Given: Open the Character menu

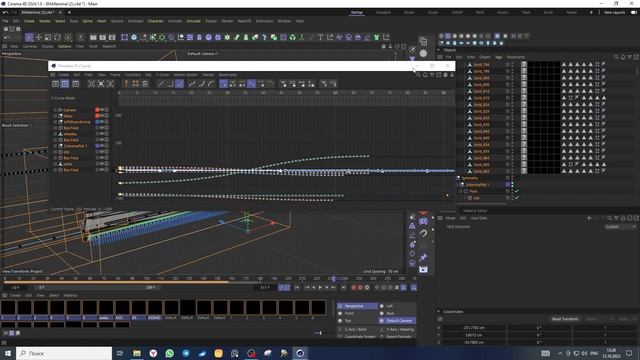Looking at the screenshot, I should [156, 21].
